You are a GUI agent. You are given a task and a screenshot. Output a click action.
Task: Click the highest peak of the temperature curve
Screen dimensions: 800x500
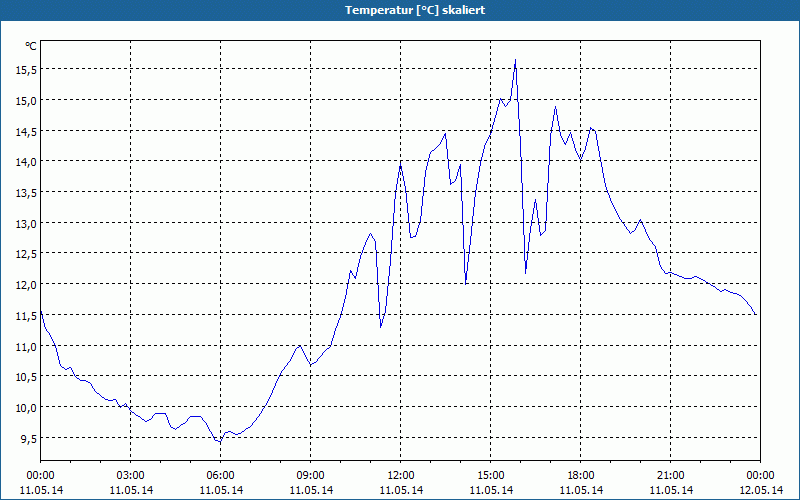(515, 60)
